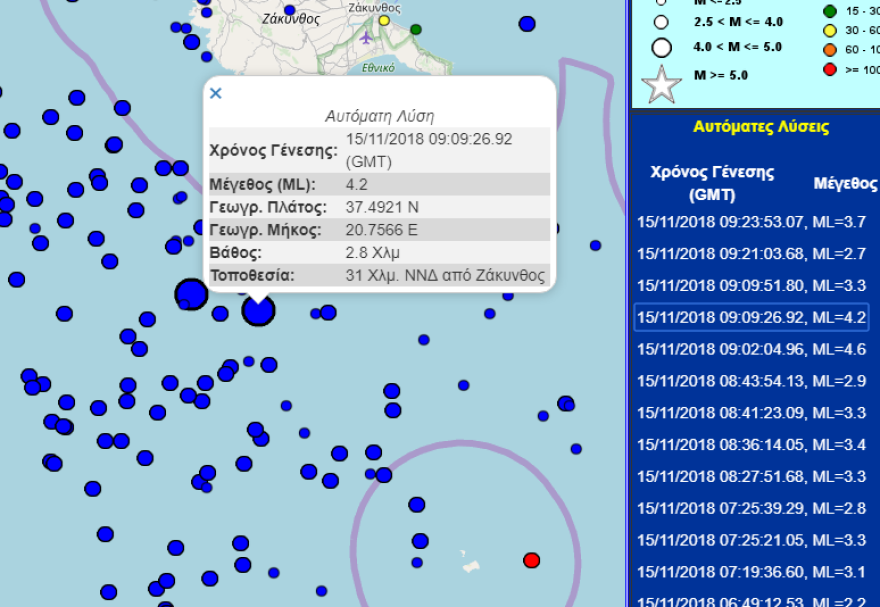Open the highlighted 09:09:26.92 ML=4.2 entry
Viewport: 880px width, 607px height.
click(751, 318)
